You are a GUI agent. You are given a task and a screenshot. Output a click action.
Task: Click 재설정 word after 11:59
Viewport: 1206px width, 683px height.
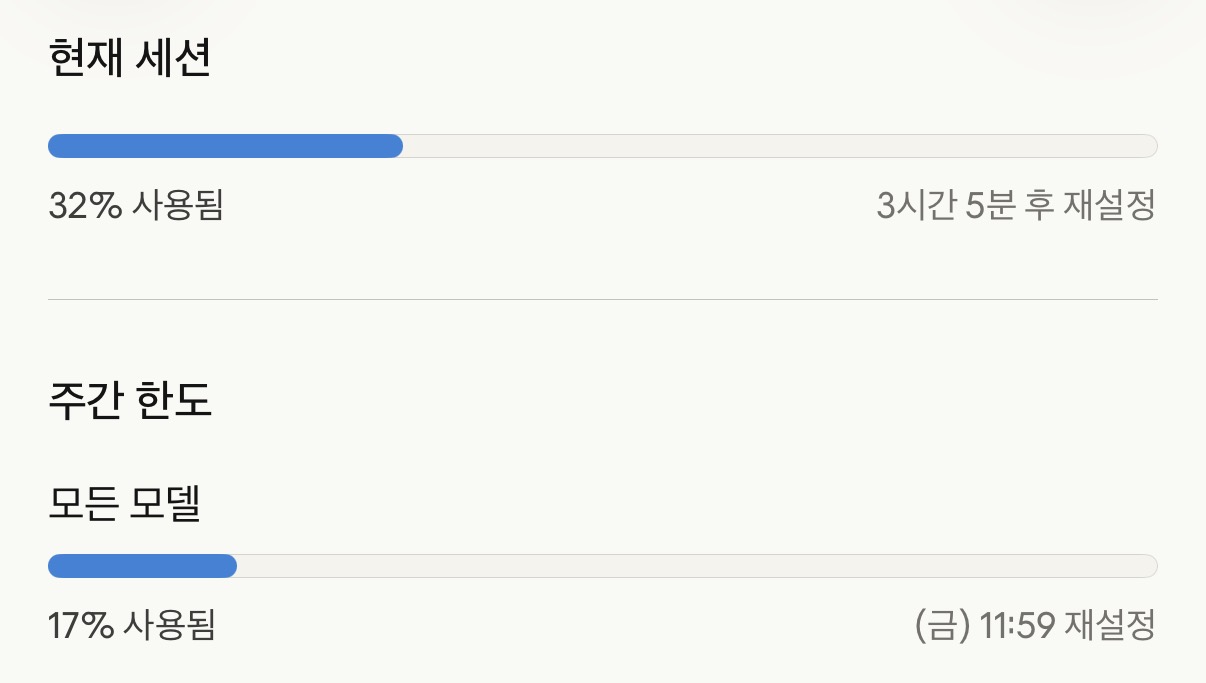pyautogui.click(x=1111, y=626)
